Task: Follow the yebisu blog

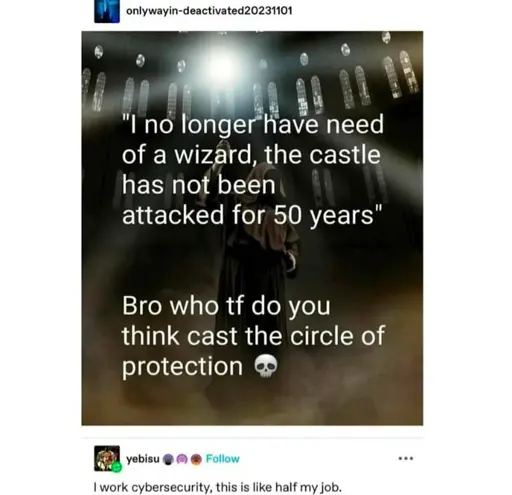Action: point(223,459)
